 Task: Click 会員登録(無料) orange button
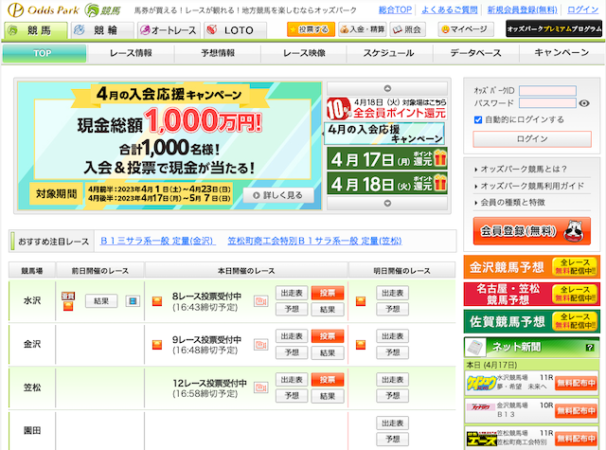pyautogui.click(x=532, y=231)
